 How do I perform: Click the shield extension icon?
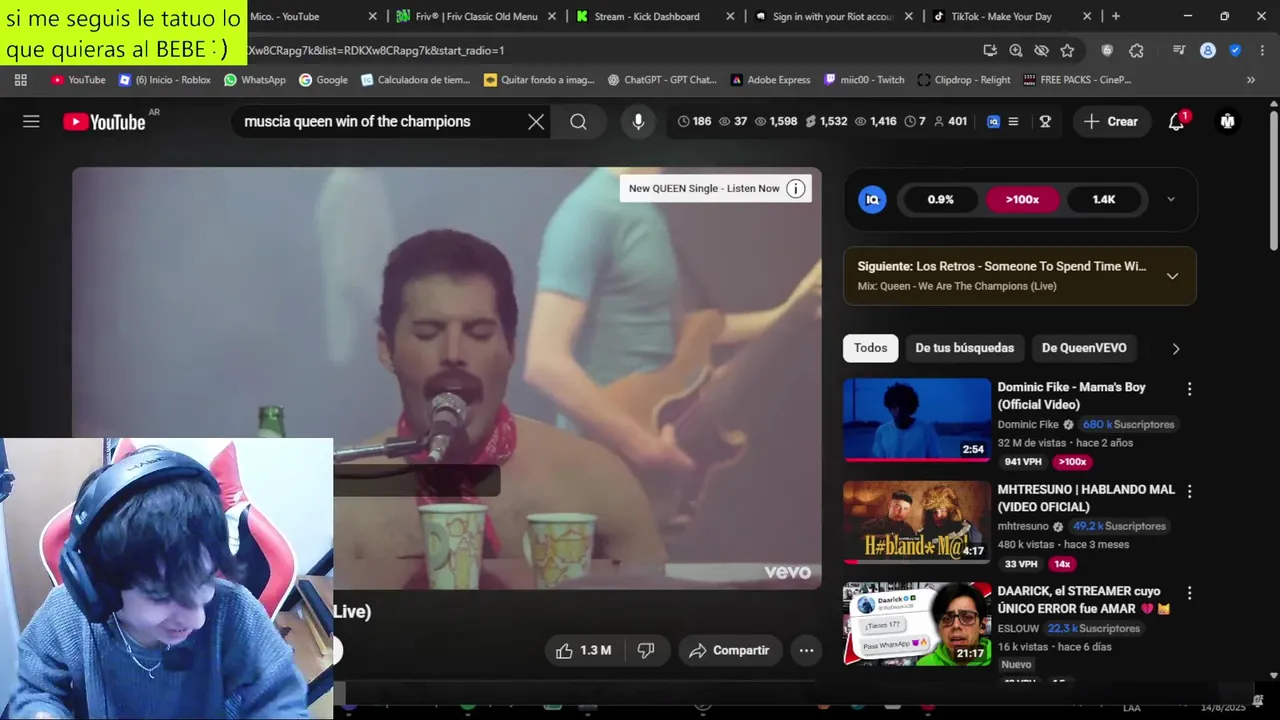(x=1107, y=51)
